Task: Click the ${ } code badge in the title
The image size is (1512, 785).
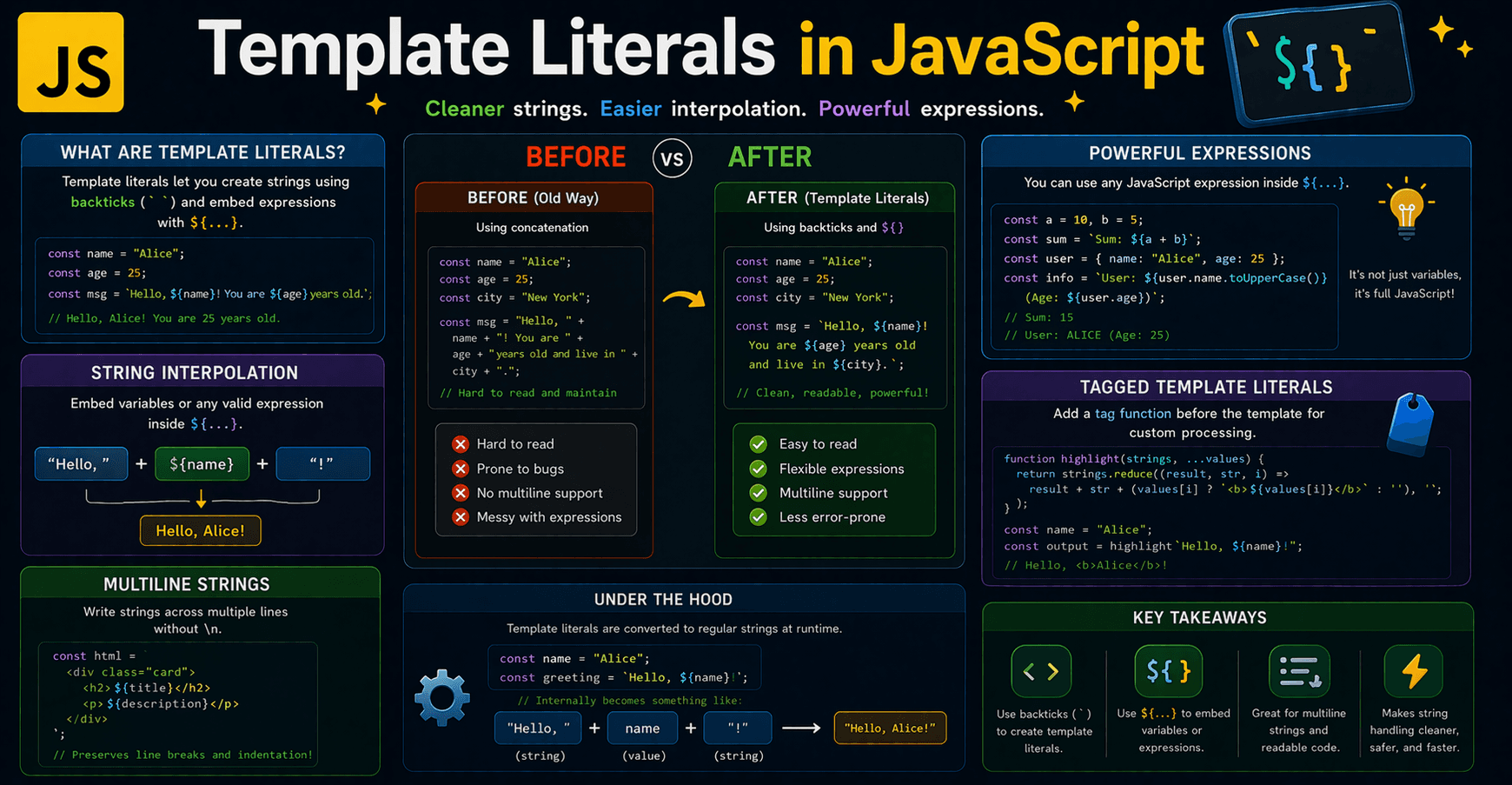Action: pos(1318,63)
